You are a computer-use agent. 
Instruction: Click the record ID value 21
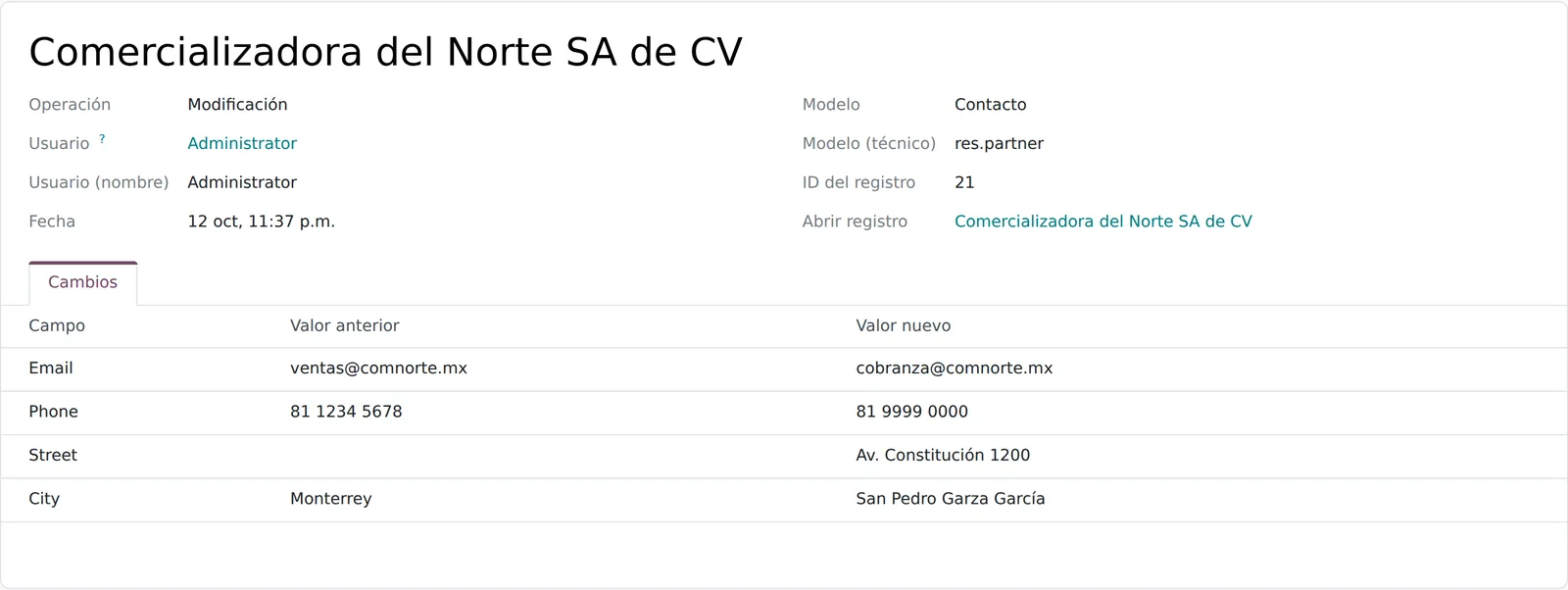tap(964, 182)
